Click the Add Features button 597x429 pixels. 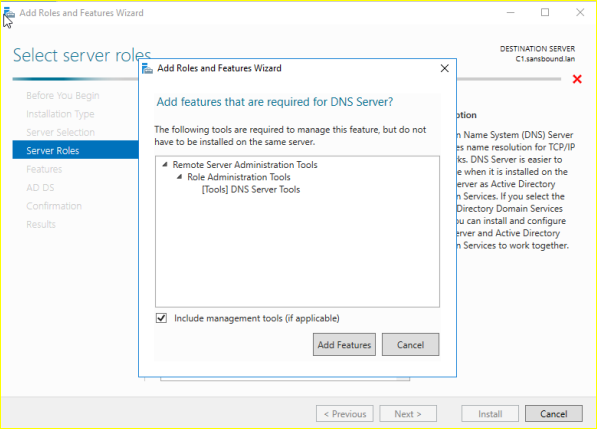pyautogui.click(x=344, y=344)
